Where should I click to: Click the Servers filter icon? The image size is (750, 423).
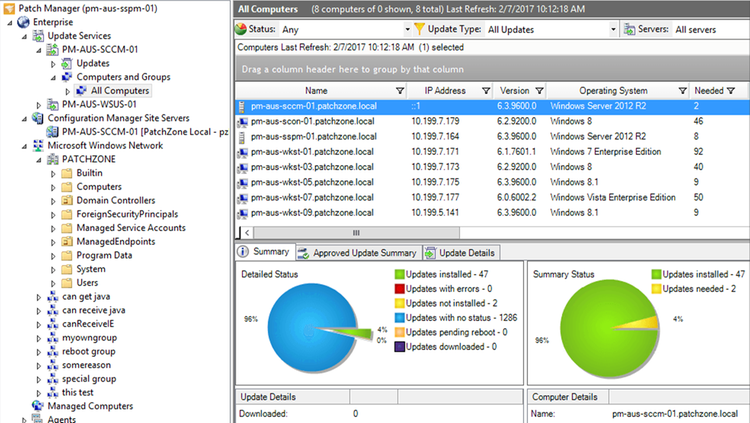[629, 29]
